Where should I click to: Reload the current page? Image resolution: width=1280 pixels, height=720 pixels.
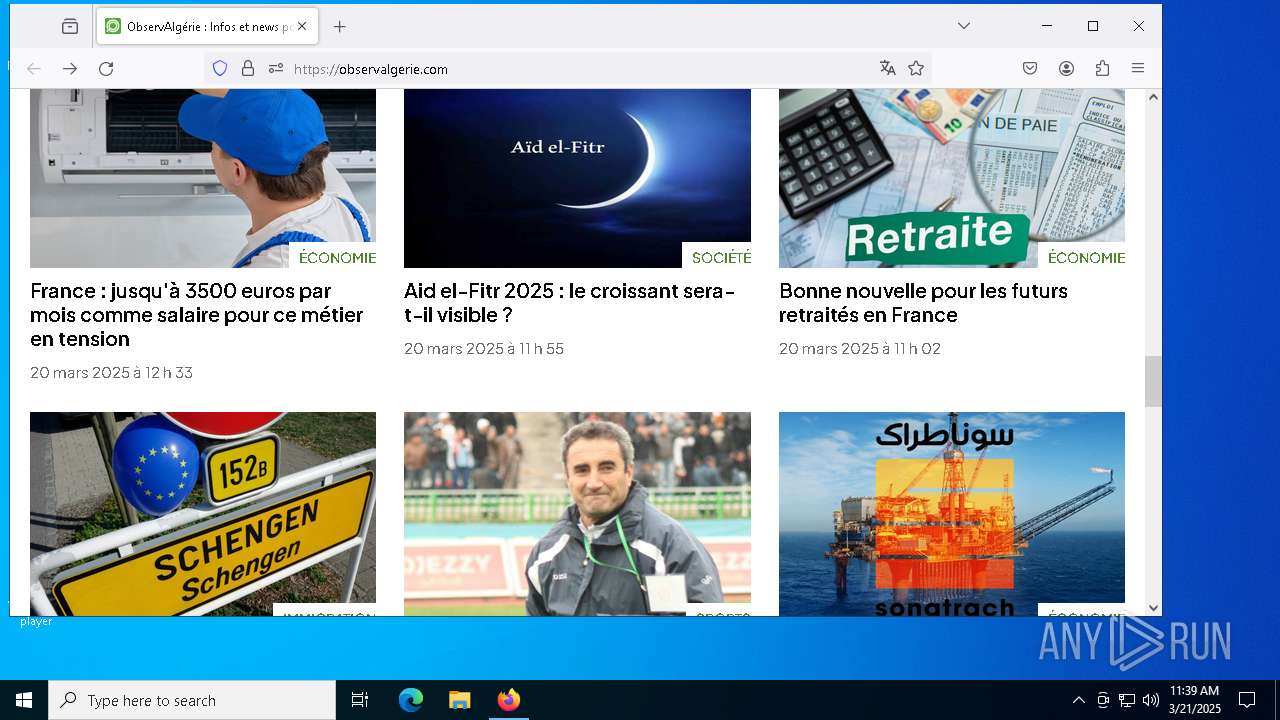(x=106, y=69)
